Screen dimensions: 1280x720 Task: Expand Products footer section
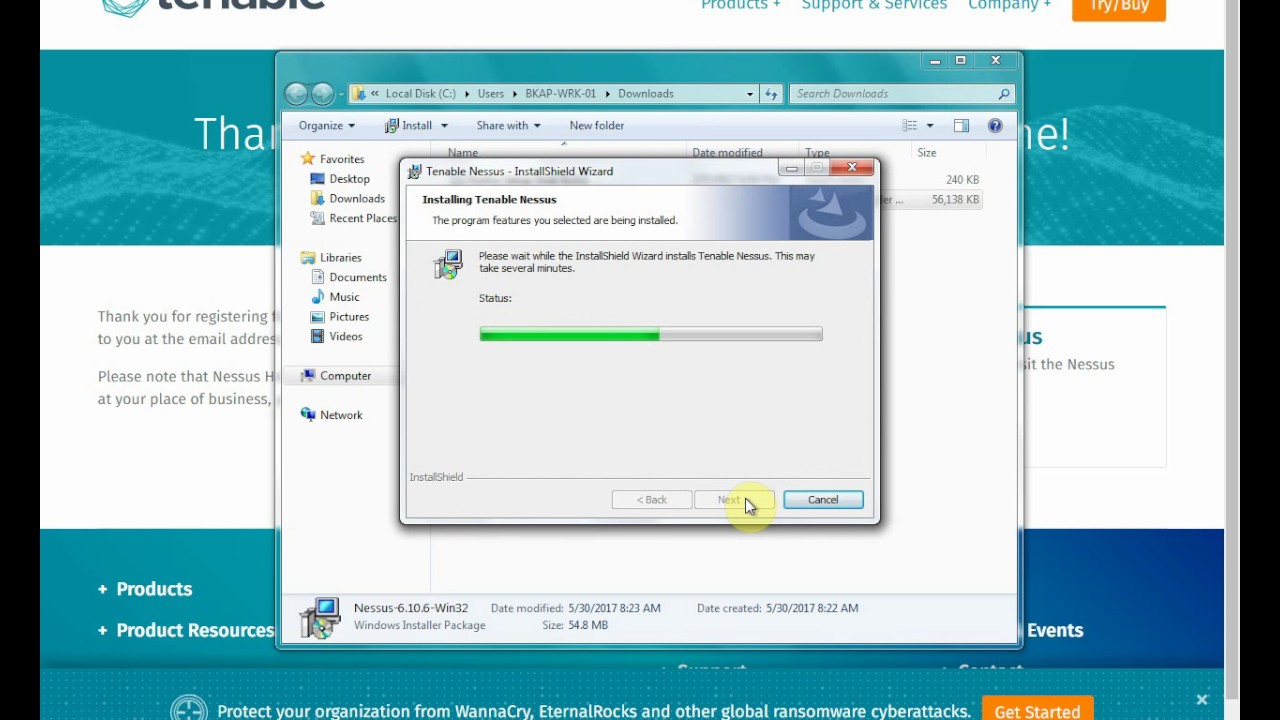click(145, 589)
